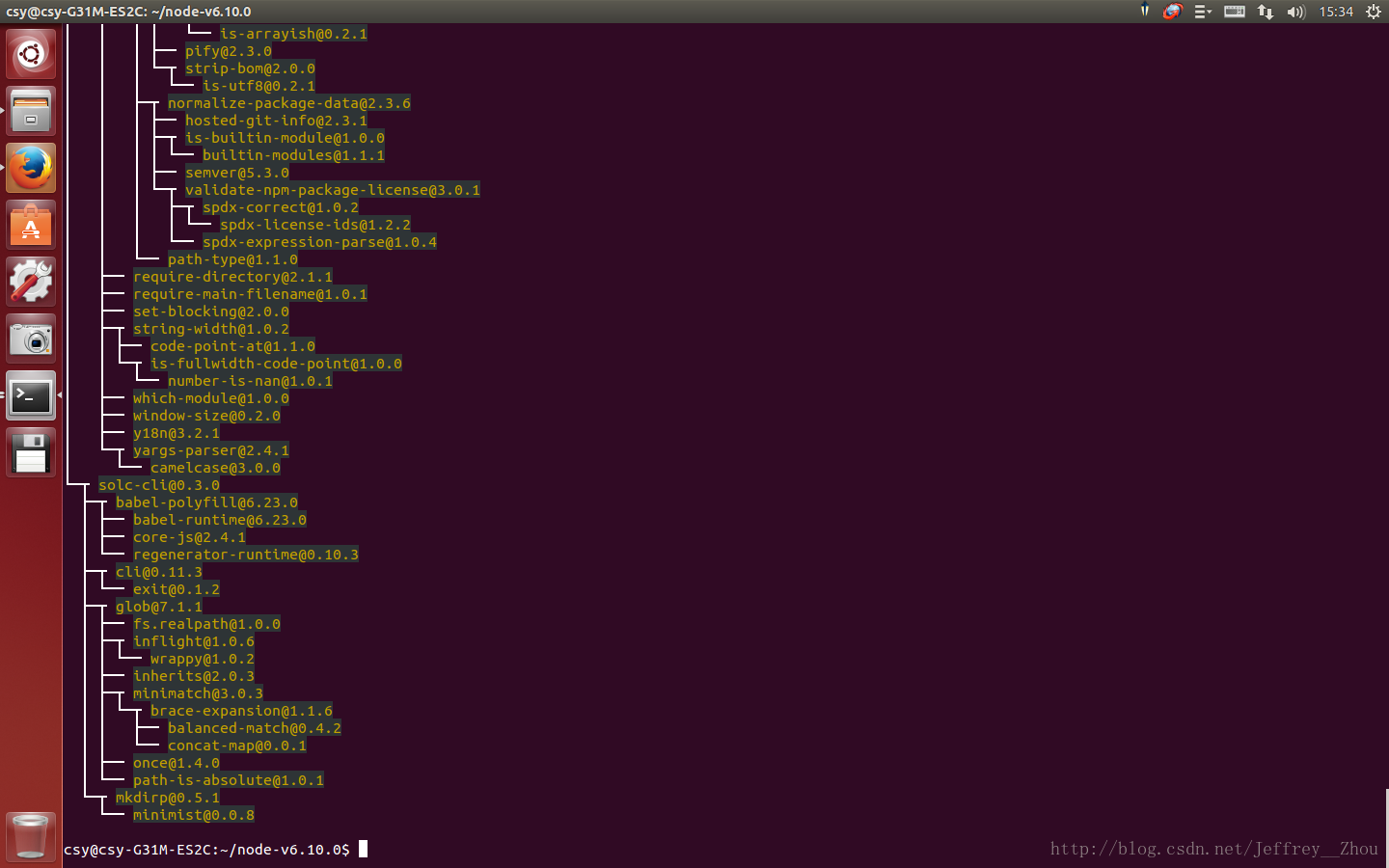Screen dimensions: 1389x868
Task: Open the floppy disk drive icon in launcher
Action: pyautogui.click(x=31, y=452)
